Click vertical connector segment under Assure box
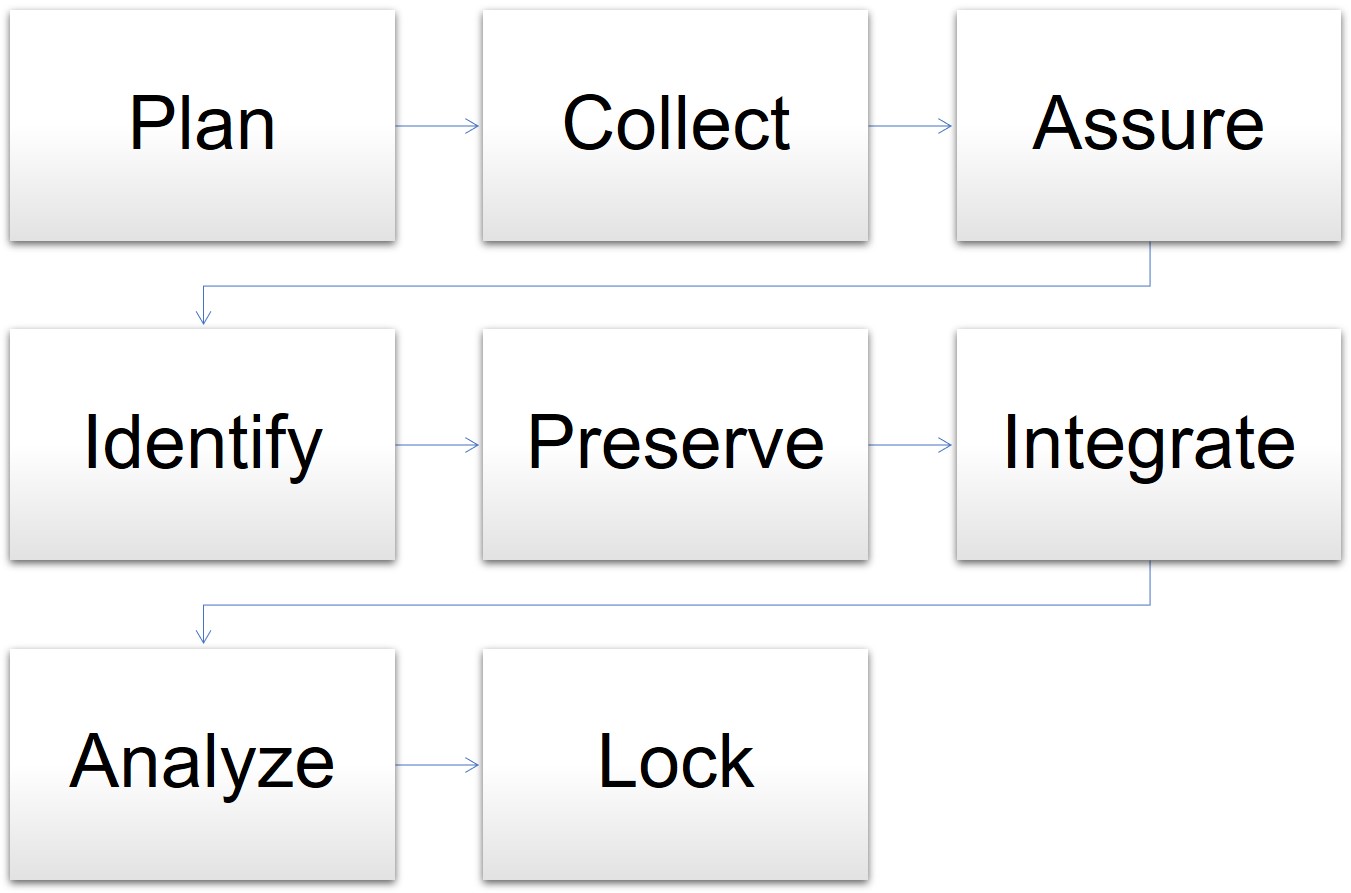The image size is (1351, 893). (x=1150, y=264)
